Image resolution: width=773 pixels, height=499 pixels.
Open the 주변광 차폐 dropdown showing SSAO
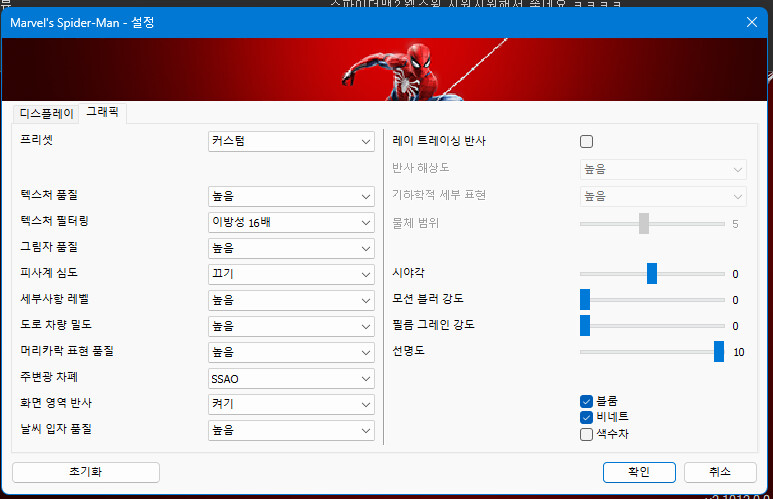point(291,379)
